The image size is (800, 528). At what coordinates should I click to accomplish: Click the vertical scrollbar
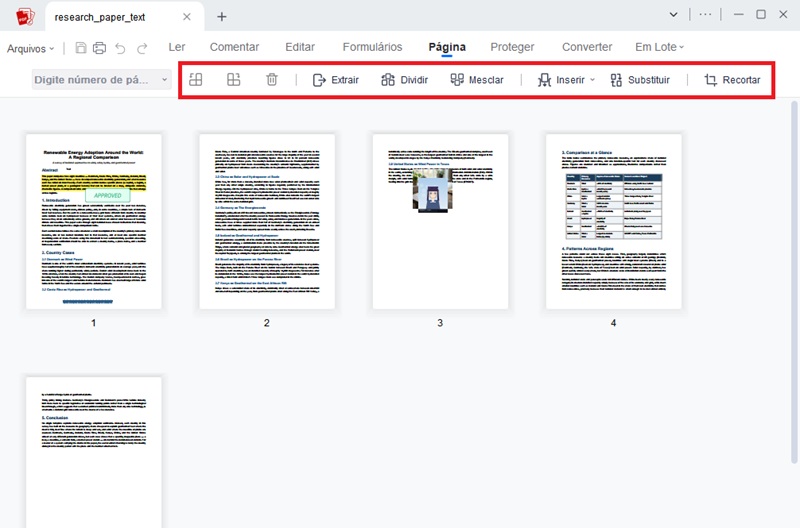click(794, 282)
